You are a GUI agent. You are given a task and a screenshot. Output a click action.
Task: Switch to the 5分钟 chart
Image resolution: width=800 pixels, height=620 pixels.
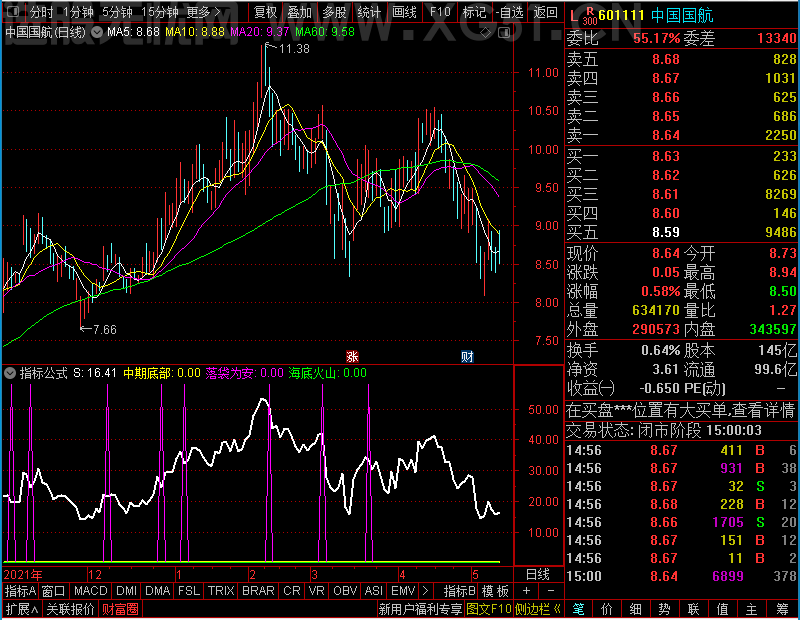(117, 12)
